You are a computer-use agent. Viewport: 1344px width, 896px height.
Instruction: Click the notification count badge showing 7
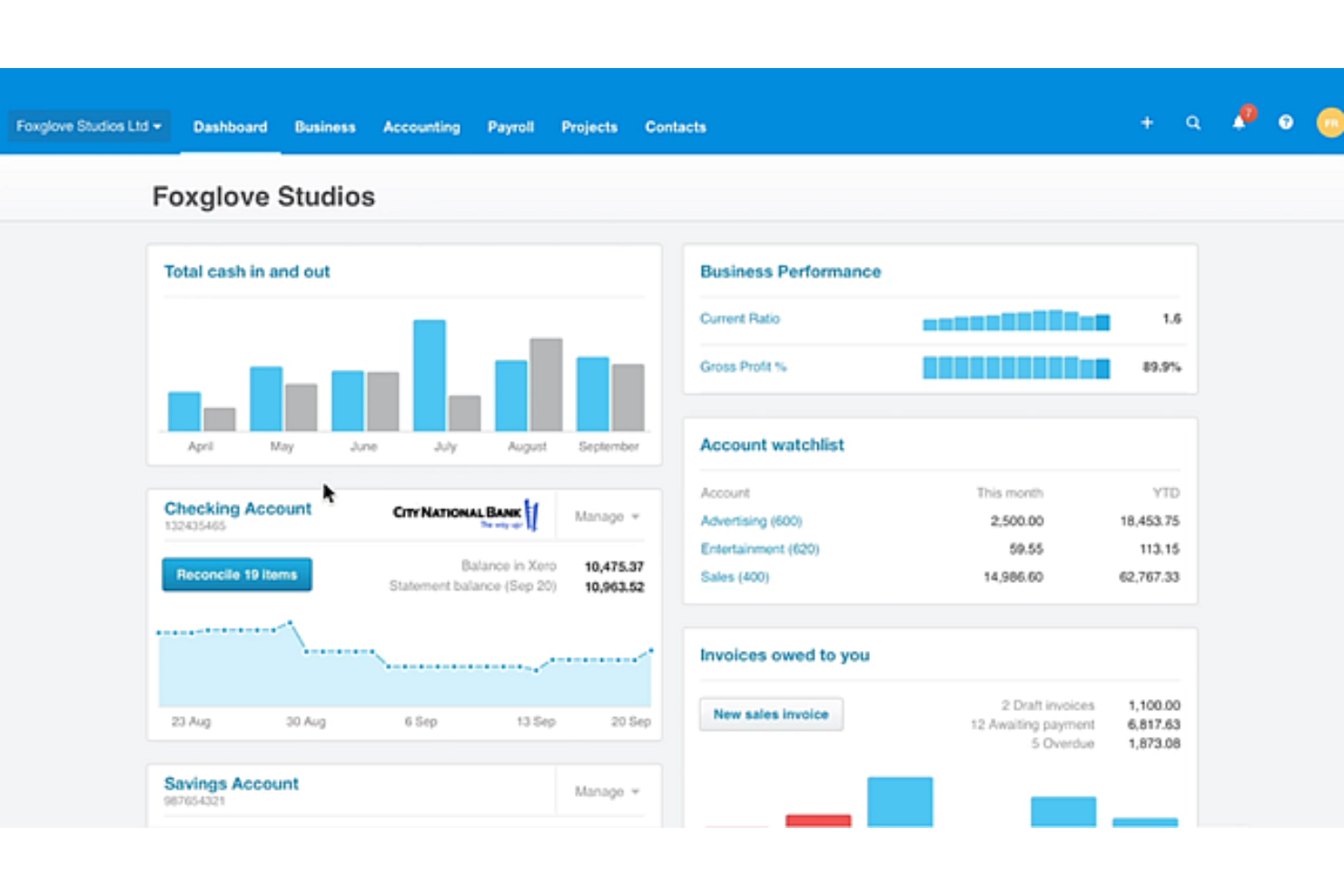[1248, 113]
